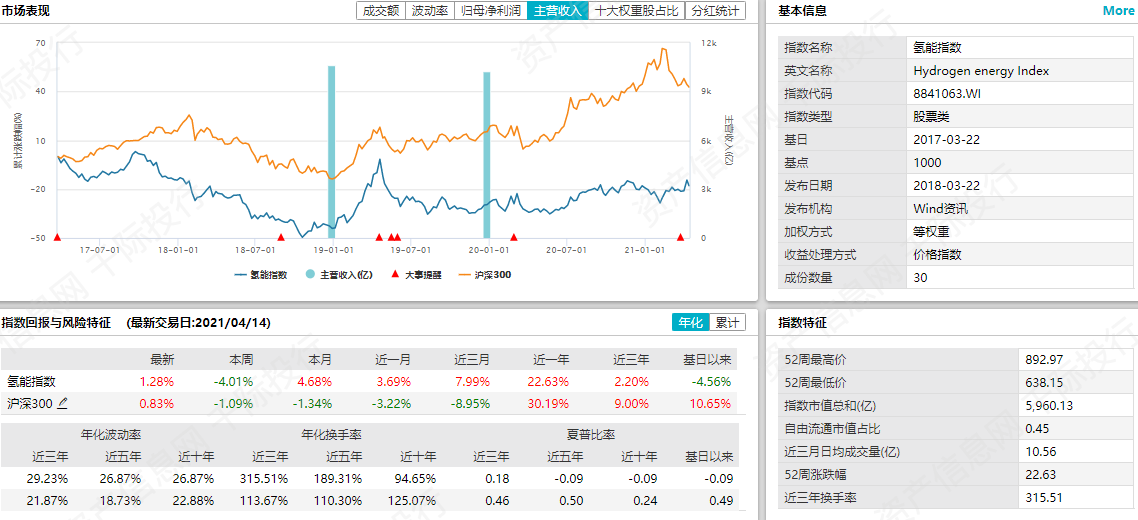The width and height of the screenshot is (1138, 520).
Task: Show the 十大权重股占比 tab
Action: [636, 11]
